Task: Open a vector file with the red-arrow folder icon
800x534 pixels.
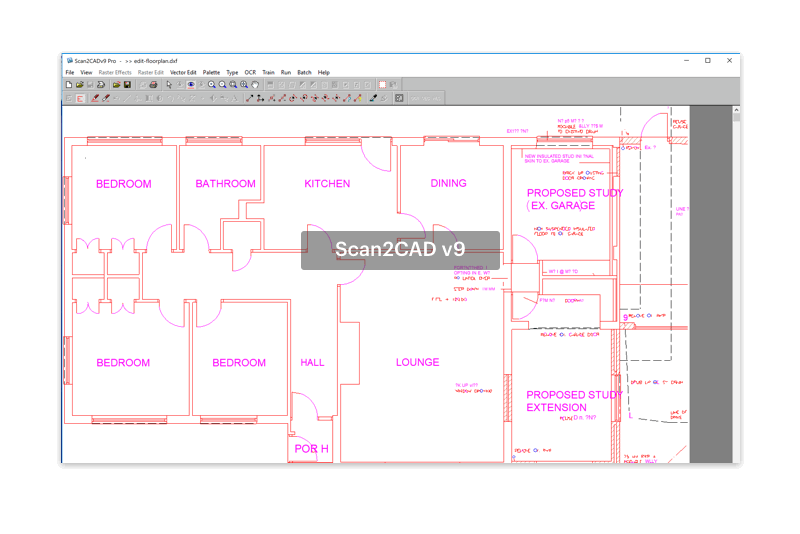Action: 117,85
